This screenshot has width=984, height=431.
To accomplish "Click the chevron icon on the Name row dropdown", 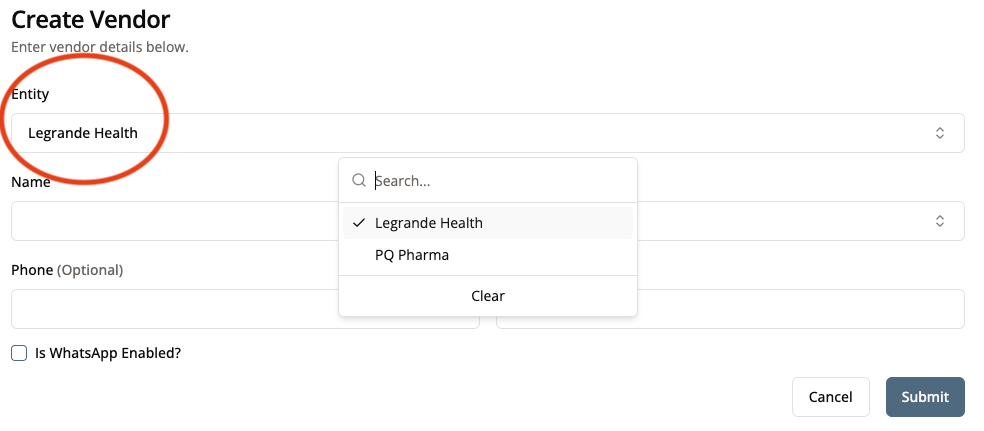I will click(x=940, y=221).
